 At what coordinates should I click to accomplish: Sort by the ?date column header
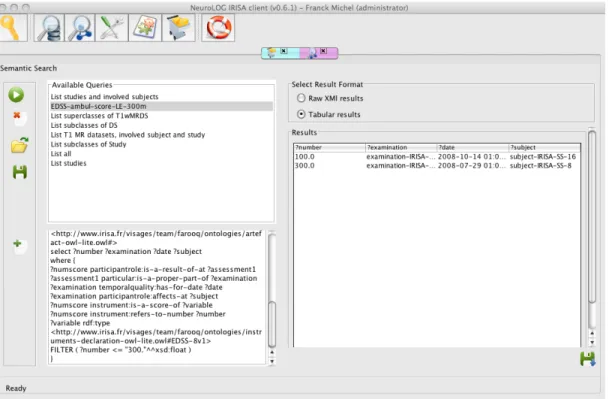pyautogui.click(x=473, y=147)
